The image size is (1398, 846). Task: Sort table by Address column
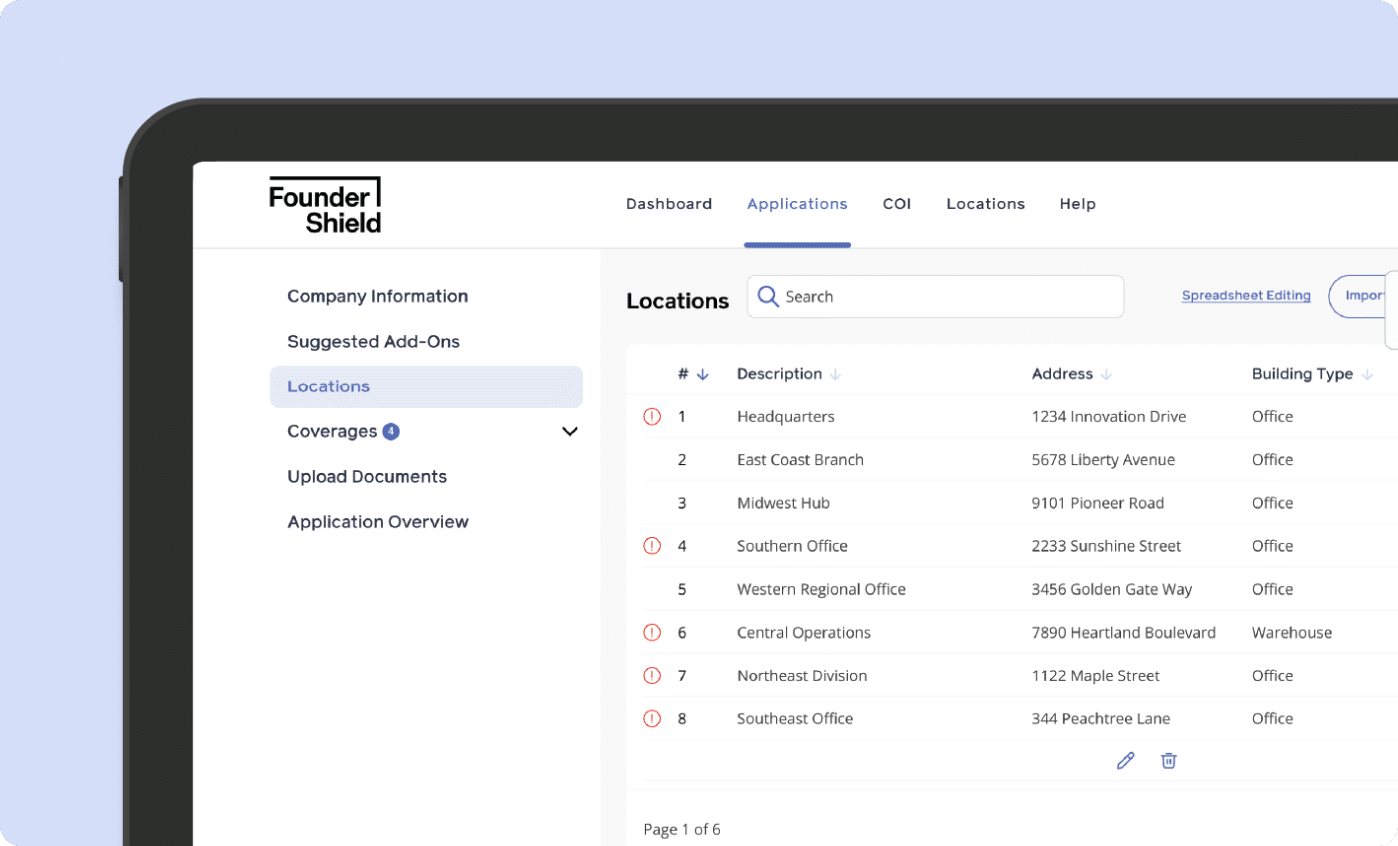point(1106,375)
